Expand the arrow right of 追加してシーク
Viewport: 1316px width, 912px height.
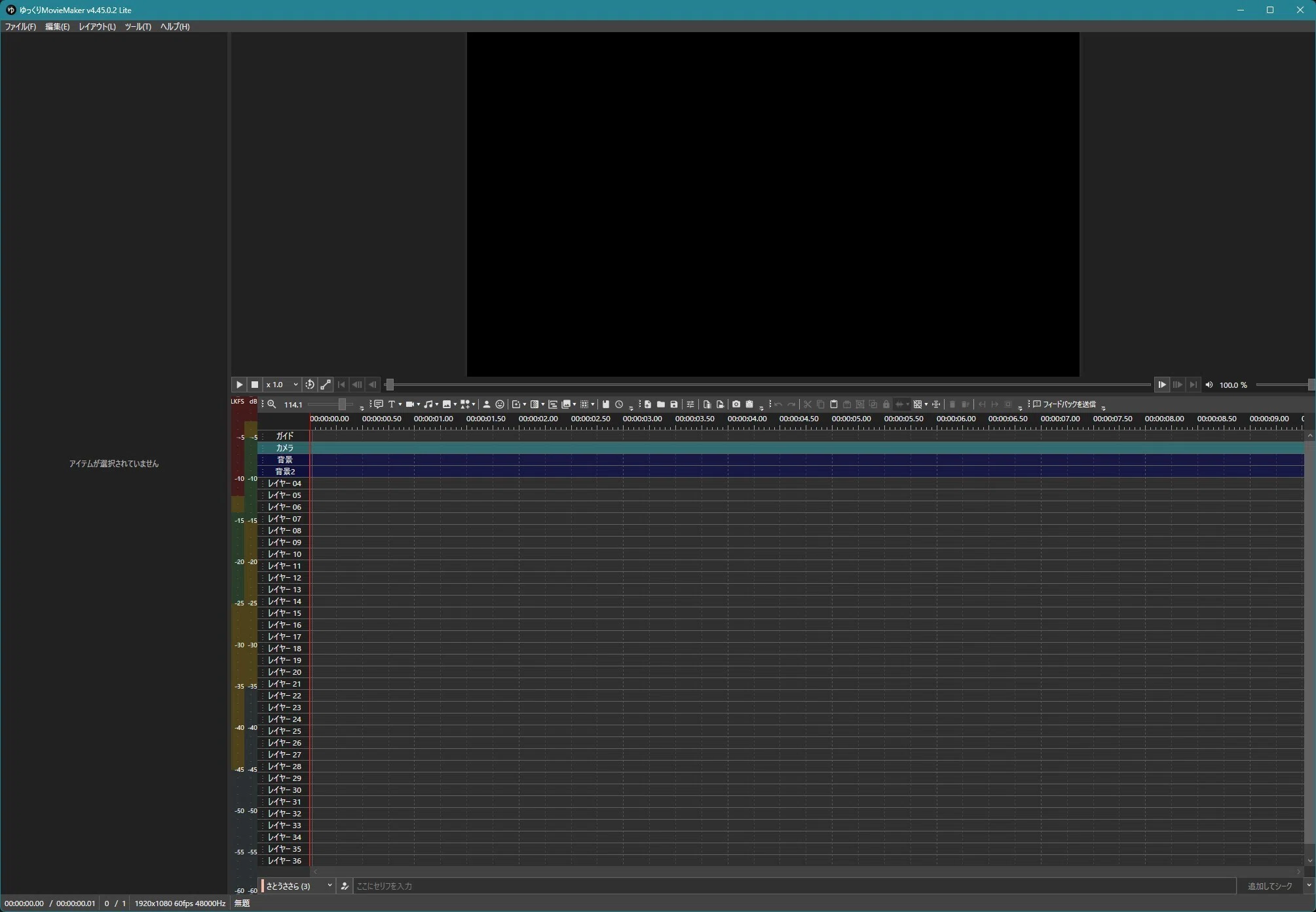(x=1309, y=886)
